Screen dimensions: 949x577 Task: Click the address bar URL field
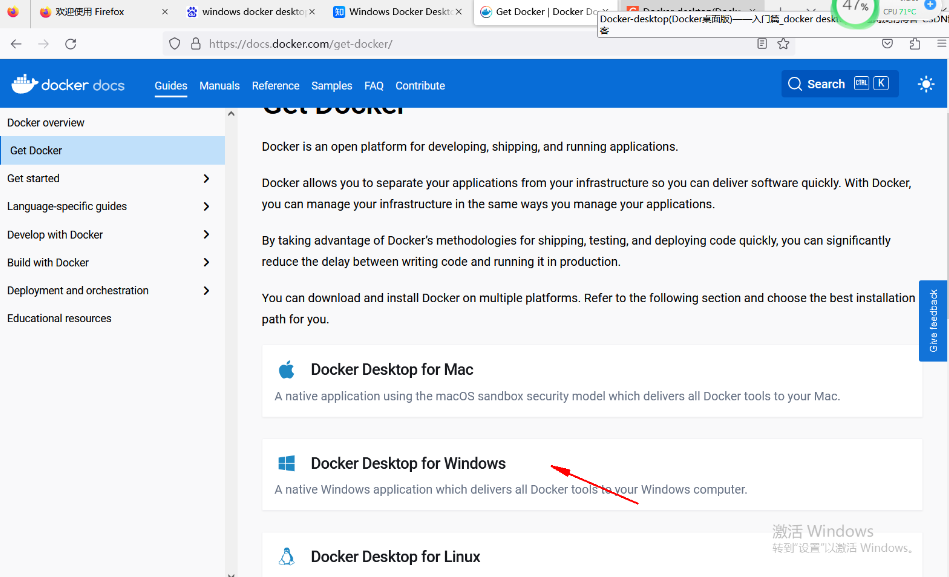point(478,44)
